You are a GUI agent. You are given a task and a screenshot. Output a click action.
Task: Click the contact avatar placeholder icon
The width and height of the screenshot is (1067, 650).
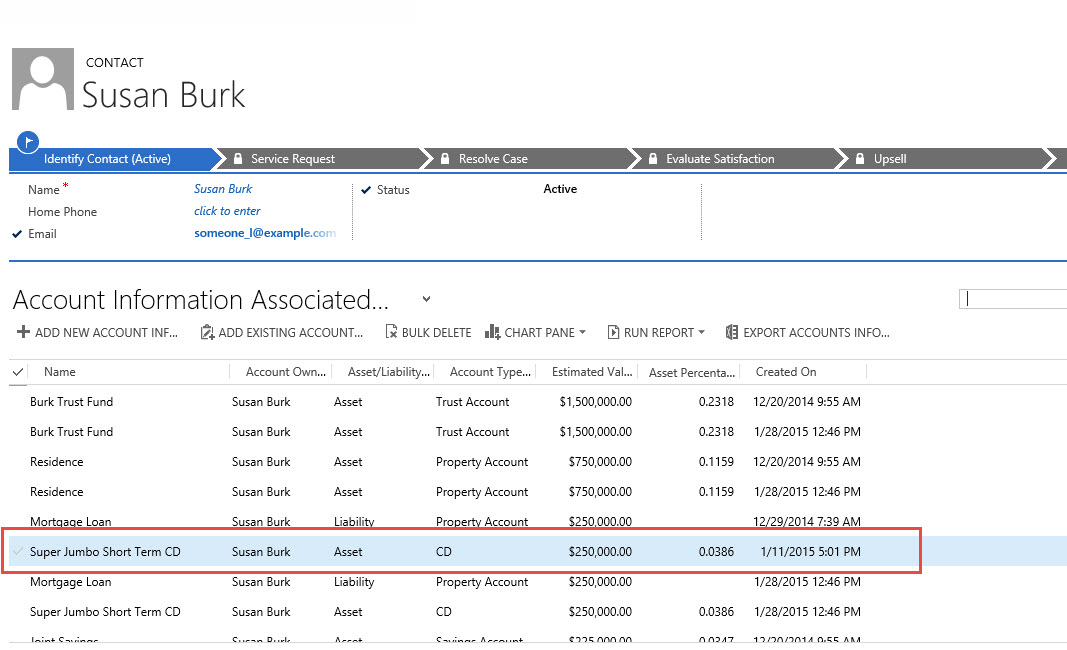tap(42, 80)
